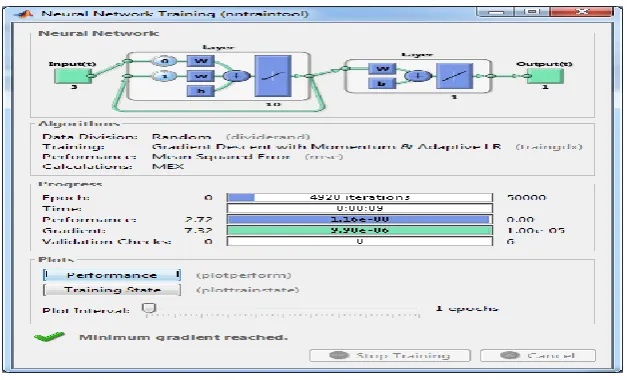Click the Performance progress bar

359,219
